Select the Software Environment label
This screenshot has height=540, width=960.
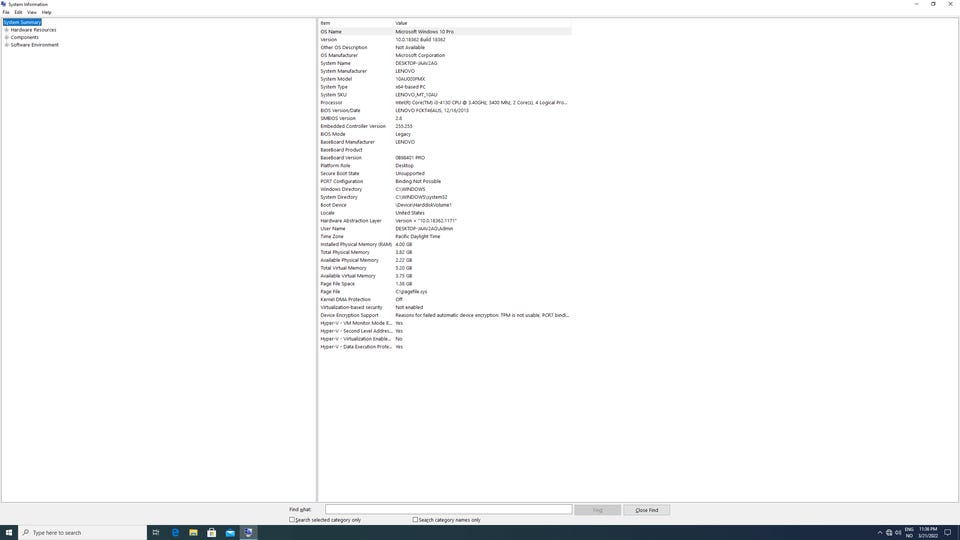pyautogui.click(x=34, y=45)
